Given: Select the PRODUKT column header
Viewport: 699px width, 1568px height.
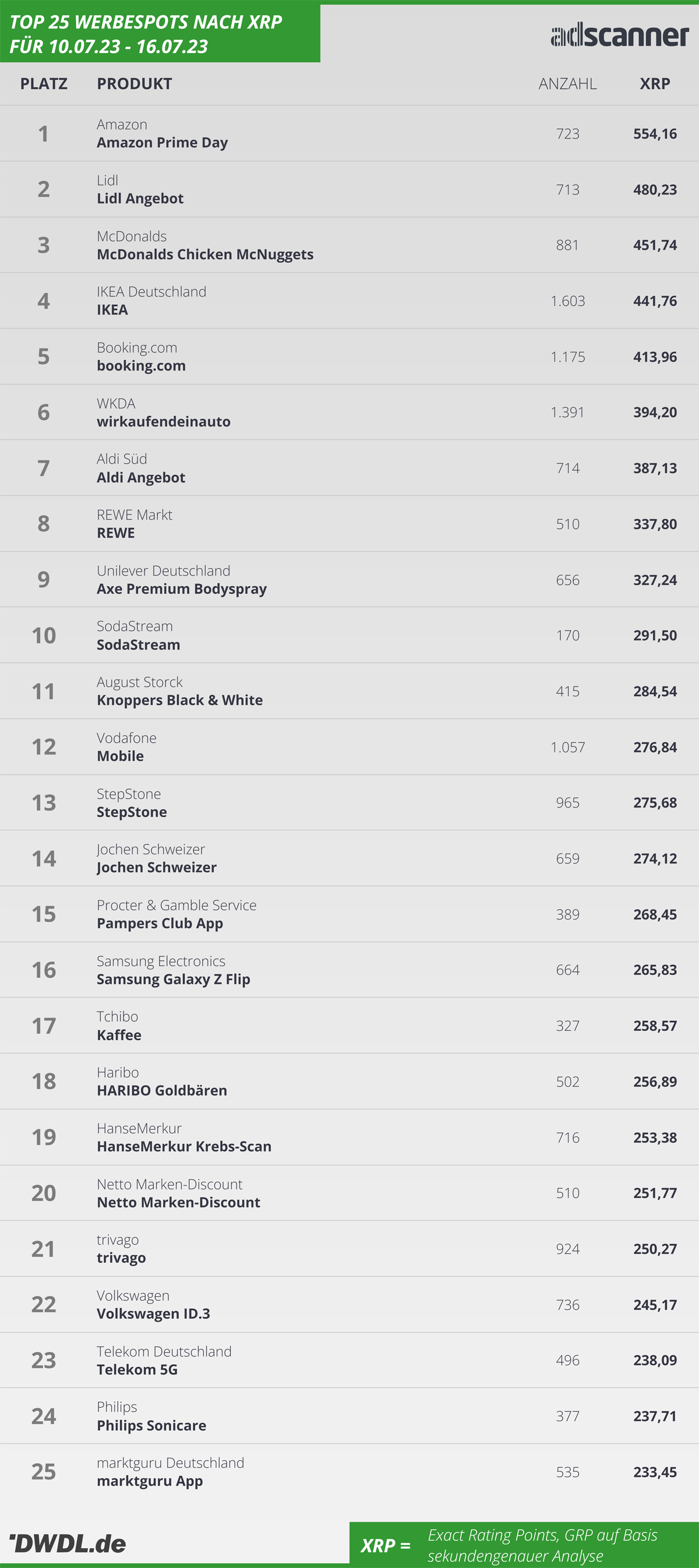Looking at the screenshot, I should point(135,83).
